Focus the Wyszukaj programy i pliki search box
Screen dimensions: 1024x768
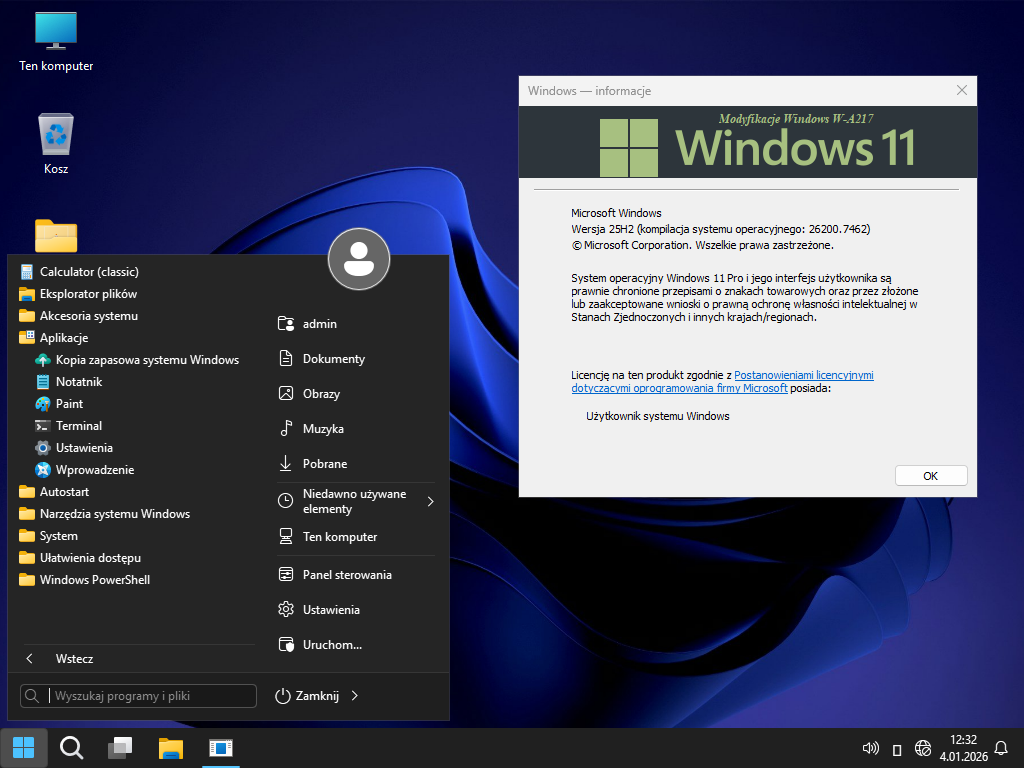[x=150, y=696]
